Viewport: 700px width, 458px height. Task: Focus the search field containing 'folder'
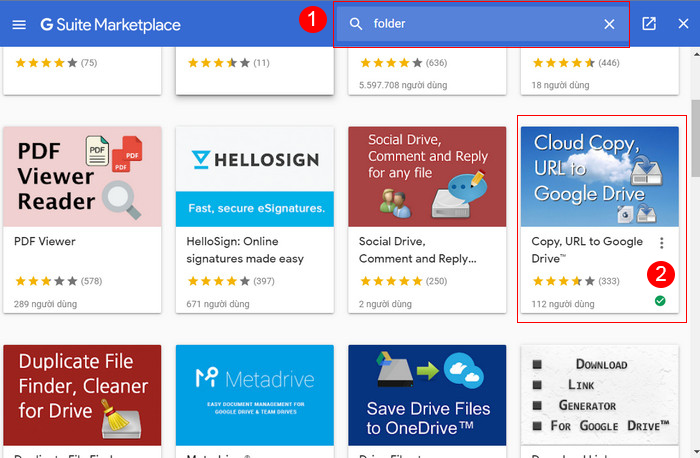click(x=481, y=24)
